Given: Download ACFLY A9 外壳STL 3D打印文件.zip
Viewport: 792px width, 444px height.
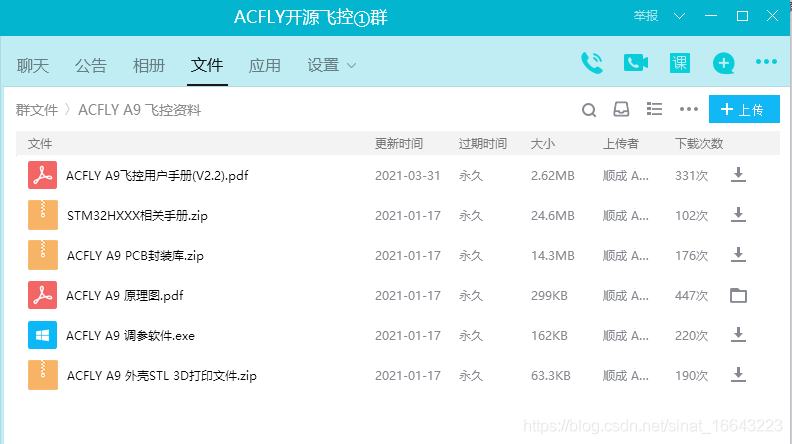Looking at the screenshot, I should (738, 375).
